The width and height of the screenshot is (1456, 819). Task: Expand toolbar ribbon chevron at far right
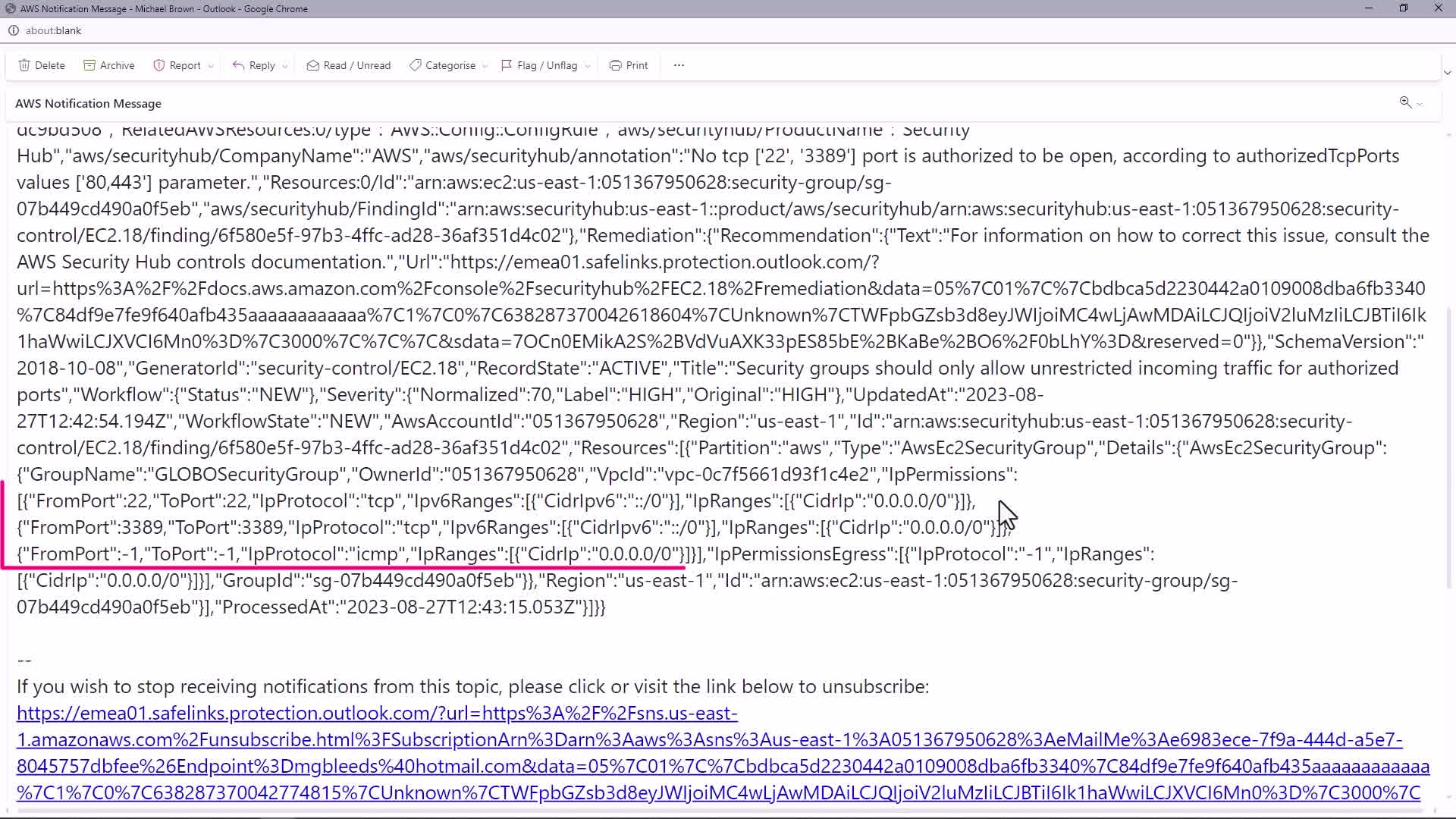(x=1447, y=73)
